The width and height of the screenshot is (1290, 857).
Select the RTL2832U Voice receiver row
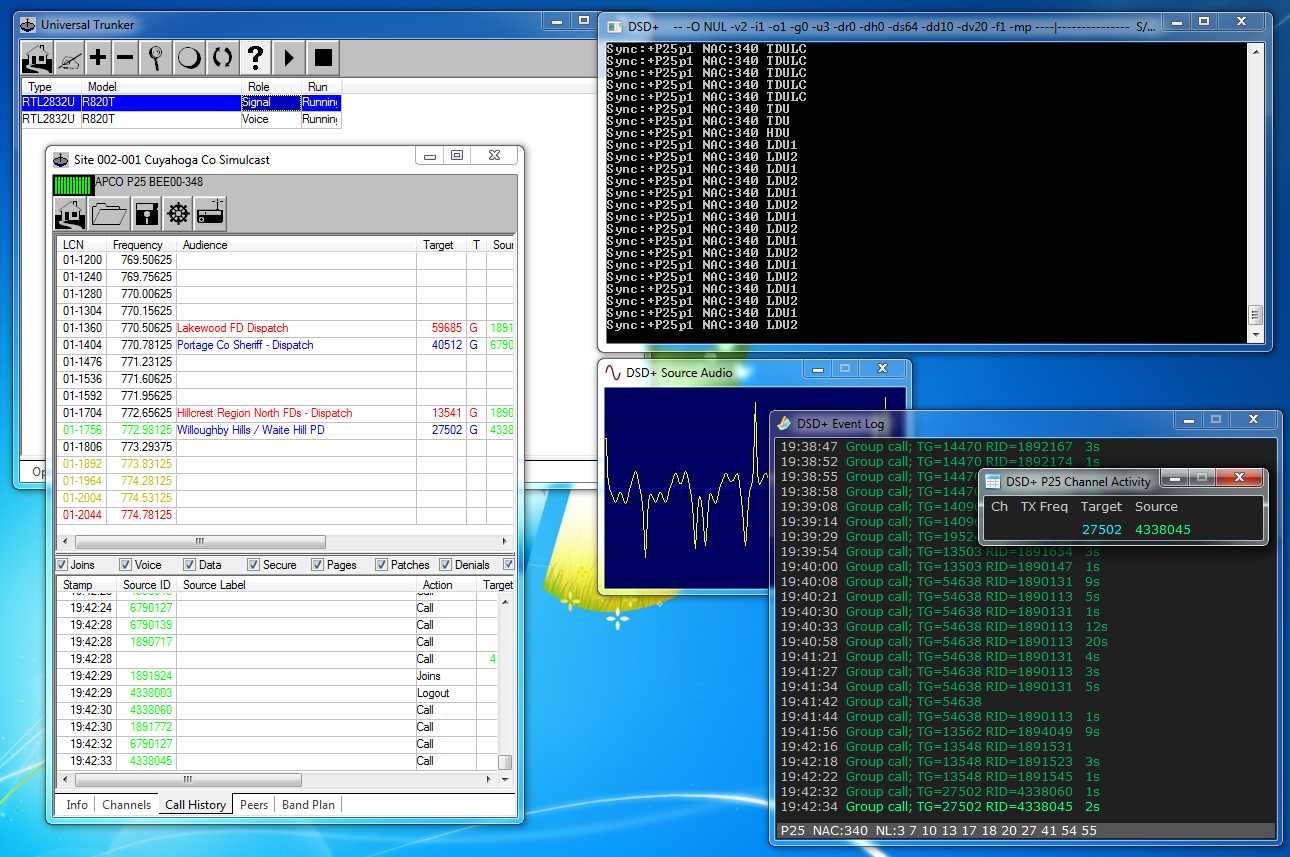(x=181, y=119)
